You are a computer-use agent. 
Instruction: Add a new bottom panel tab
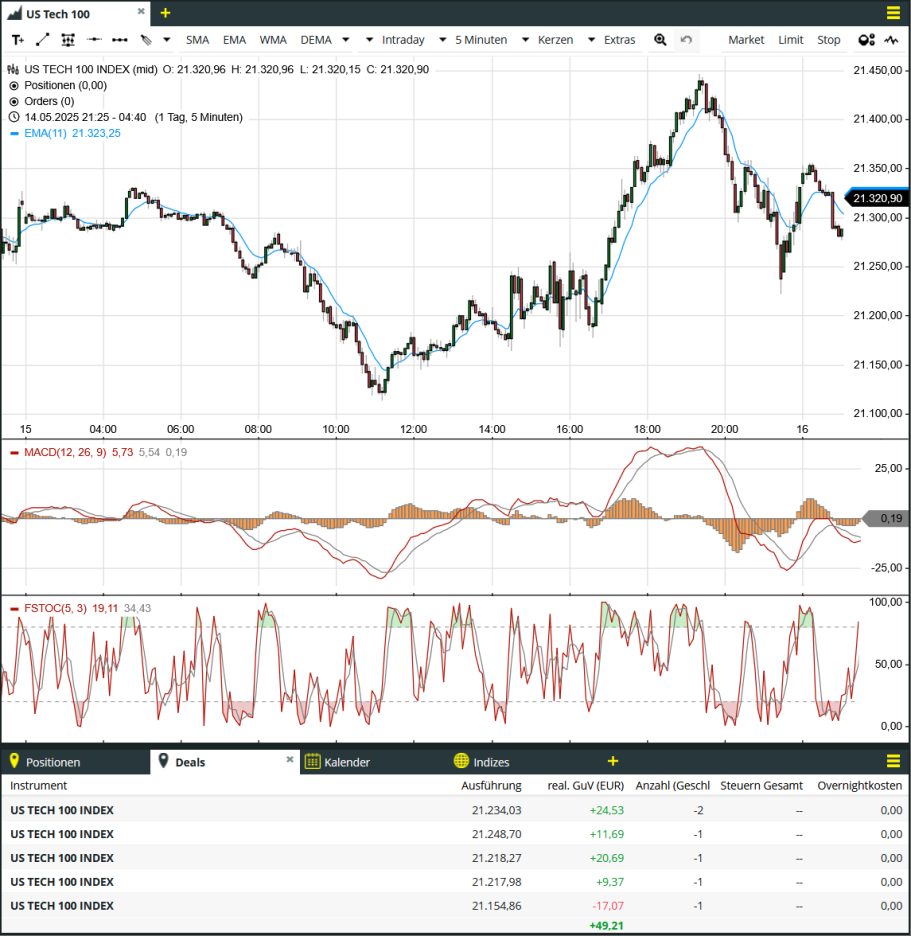point(613,761)
